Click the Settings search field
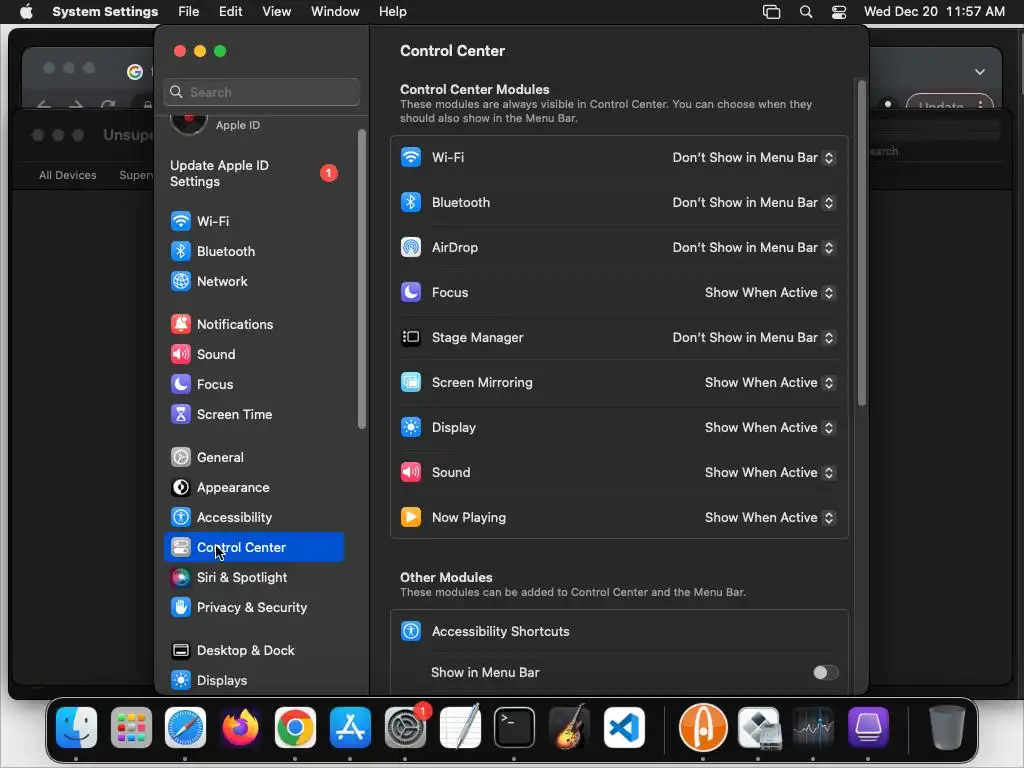This screenshot has height=768, width=1024. (261, 92)
